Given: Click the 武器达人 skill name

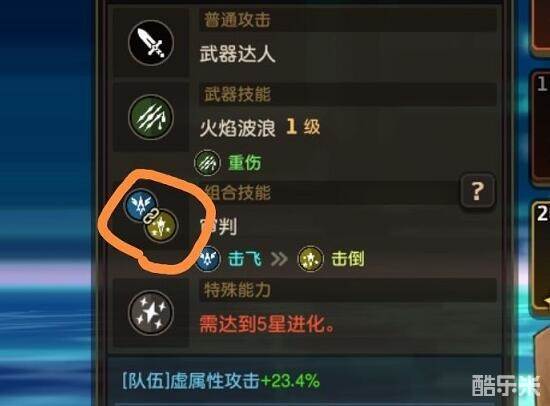Looking at the screenshot, I should point(237,55).
